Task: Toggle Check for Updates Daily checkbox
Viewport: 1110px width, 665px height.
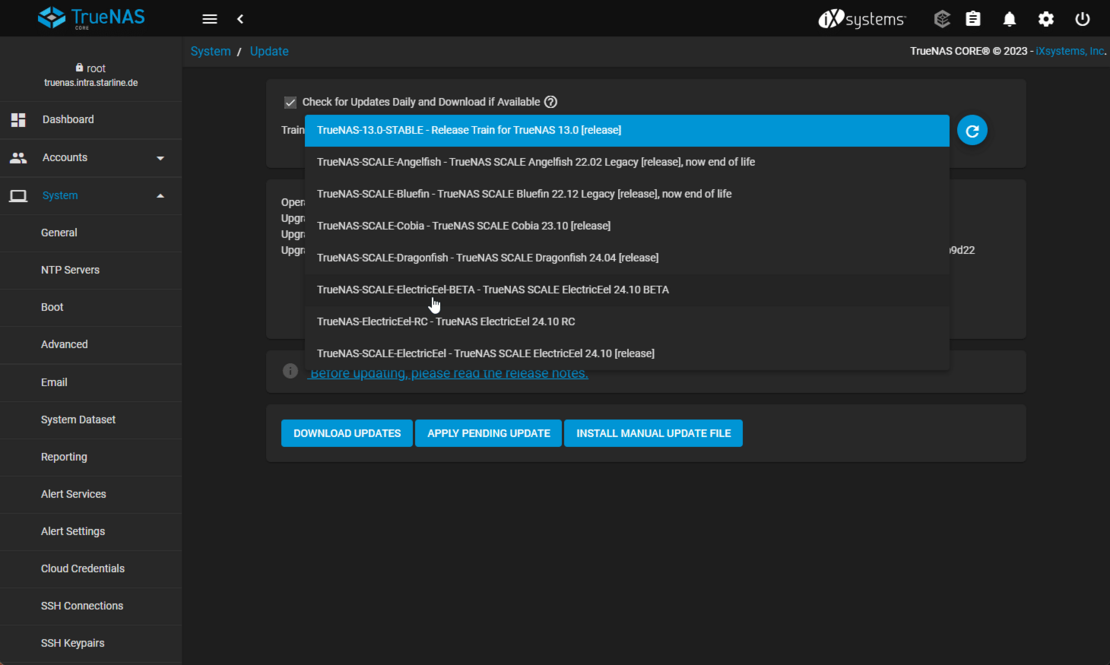Action: pos(290,102)
